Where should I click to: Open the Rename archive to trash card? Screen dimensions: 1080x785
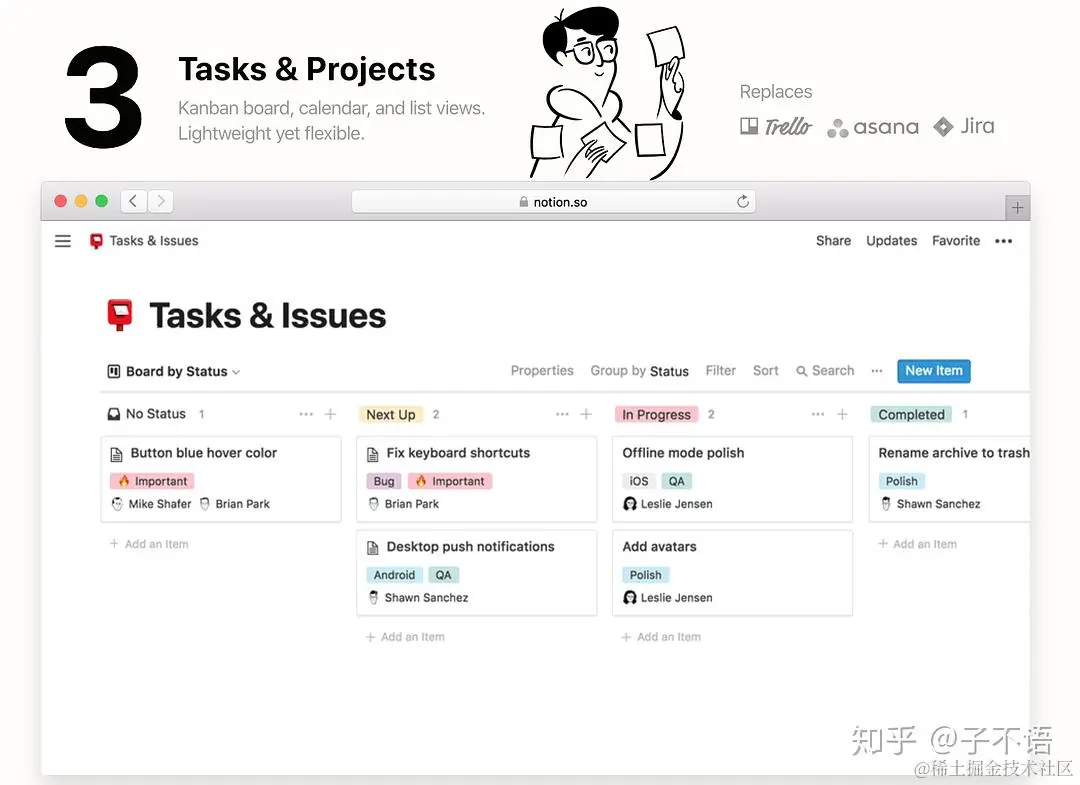tap(950, 479)
